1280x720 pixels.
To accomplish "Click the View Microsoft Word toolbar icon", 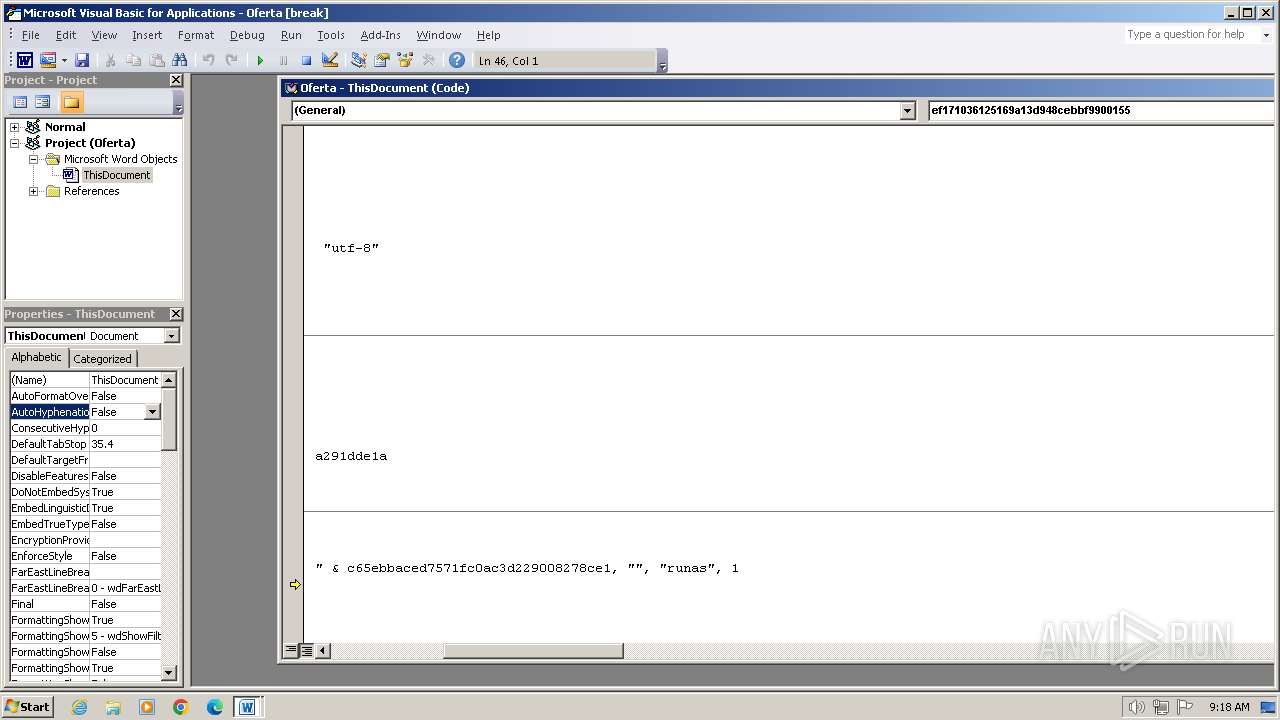I will click(x=25, y=60).
